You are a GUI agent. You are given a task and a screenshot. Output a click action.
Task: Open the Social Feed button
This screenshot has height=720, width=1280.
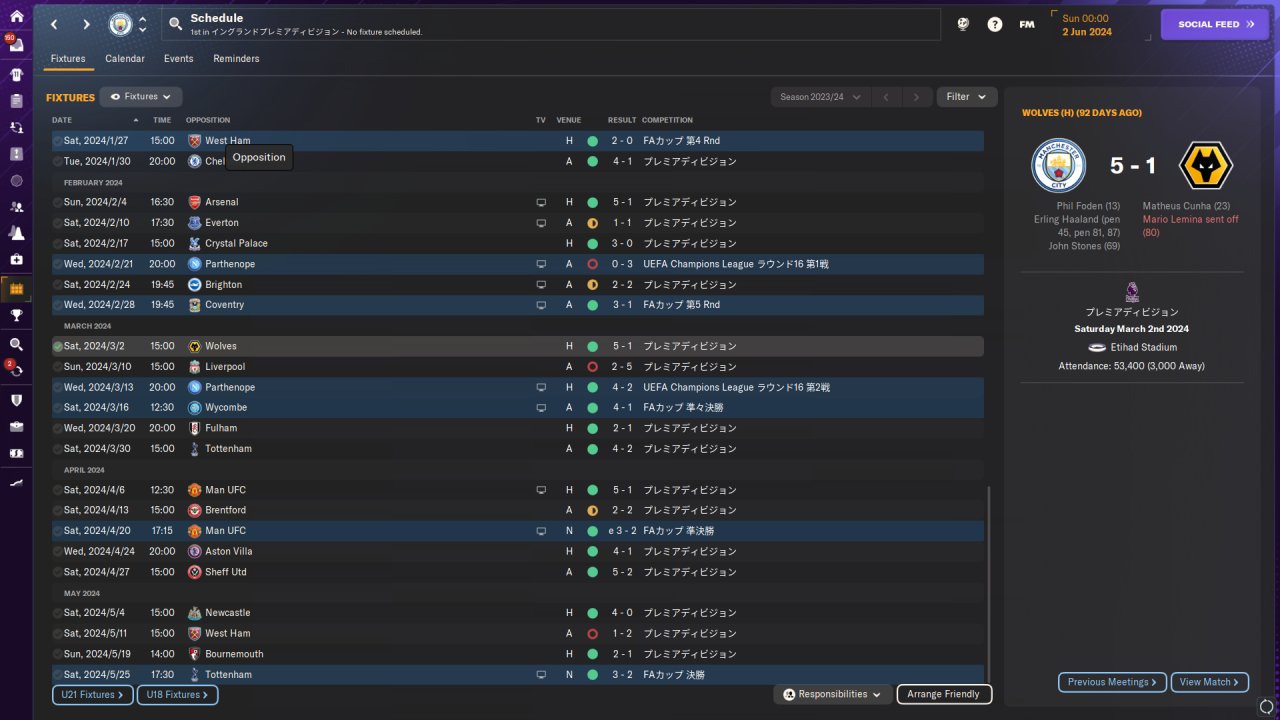(1214, 24)
